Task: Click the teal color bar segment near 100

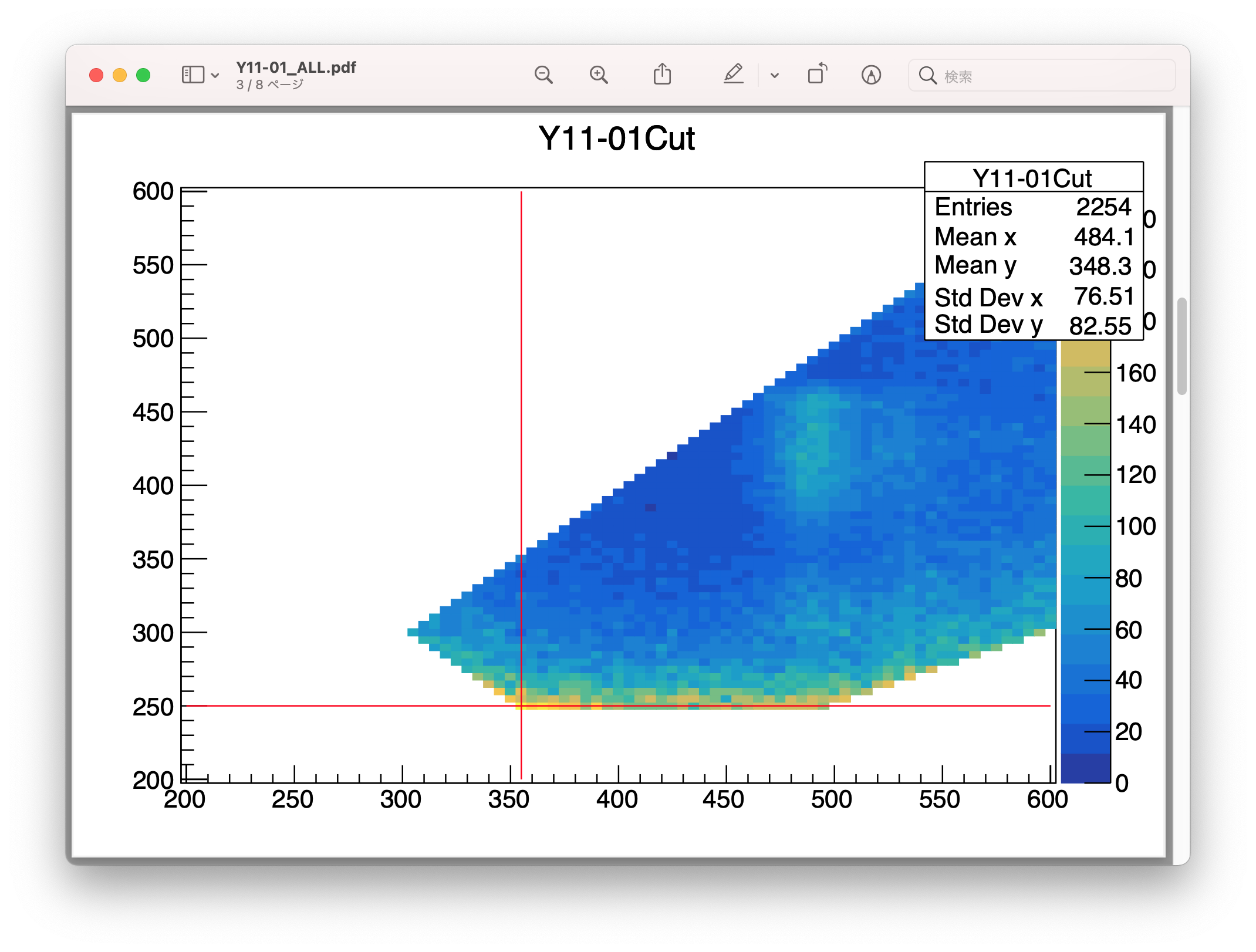Action: point(1086,530)
